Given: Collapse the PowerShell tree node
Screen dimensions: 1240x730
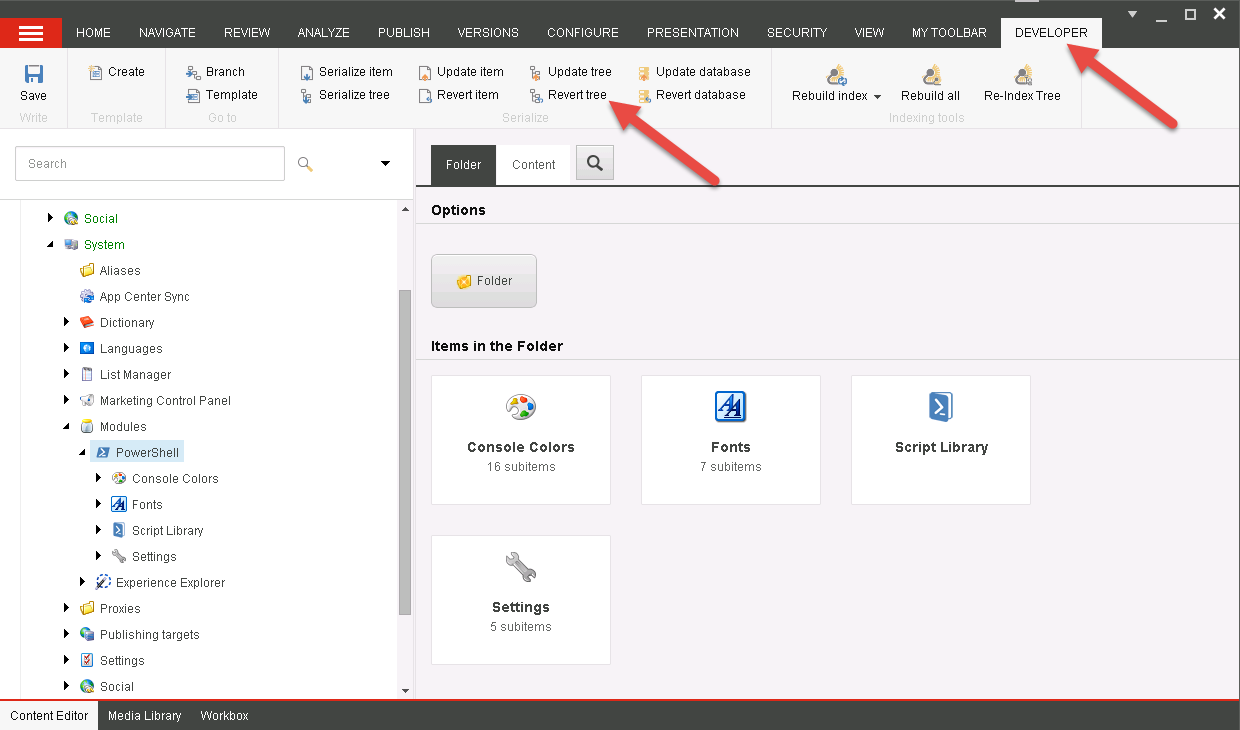Looking at the screenshot, I should point(83,453).
